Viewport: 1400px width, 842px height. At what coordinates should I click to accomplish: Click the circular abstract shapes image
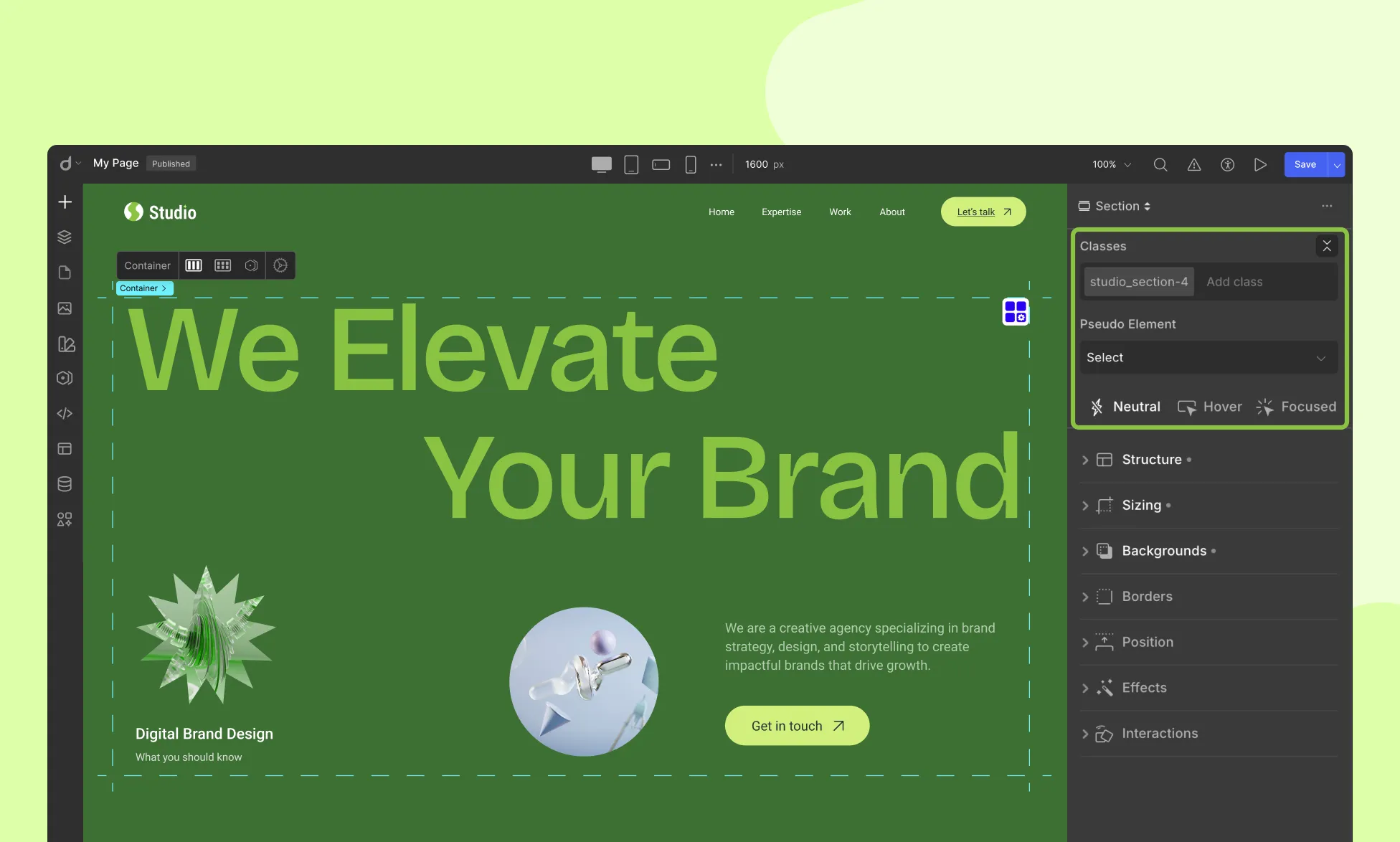pyautogui.click(x=584, y=681)
